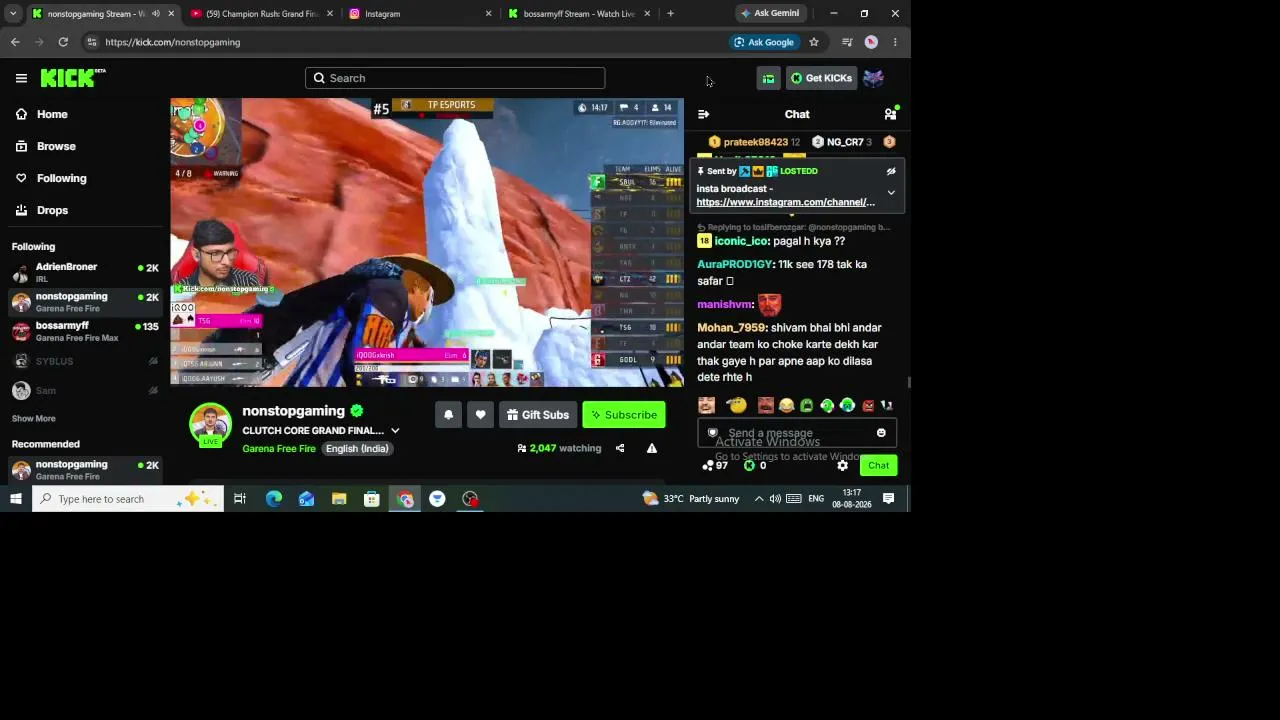This screenshot has height=720, width=1280.
Task: Mute the nonstopgaming tab audio icon
Action: (x=155, y=14)
